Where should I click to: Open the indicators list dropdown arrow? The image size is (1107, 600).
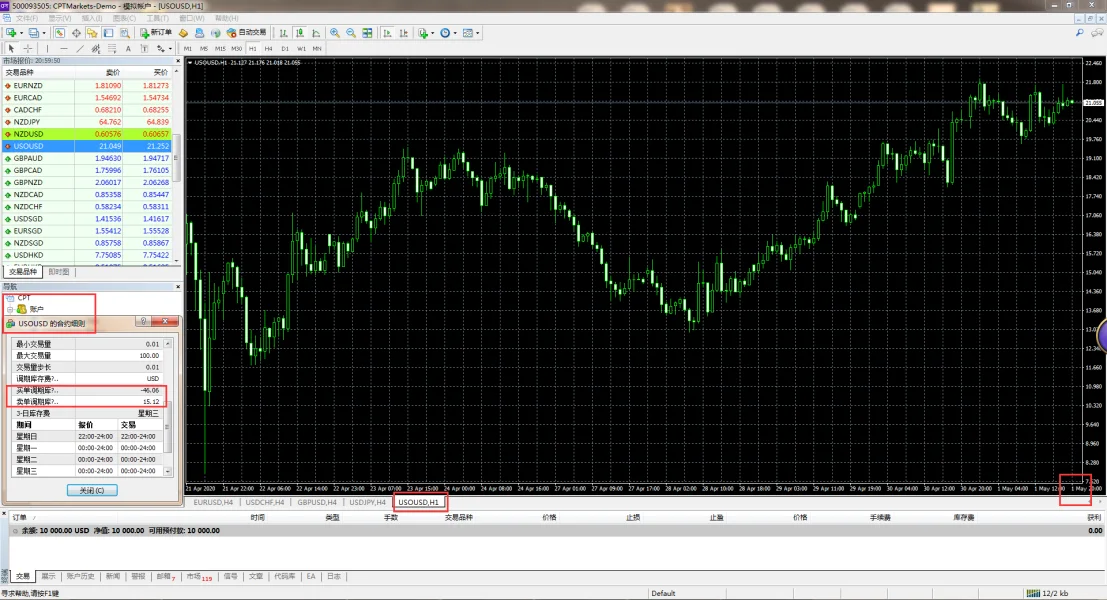tap(434, 33)
